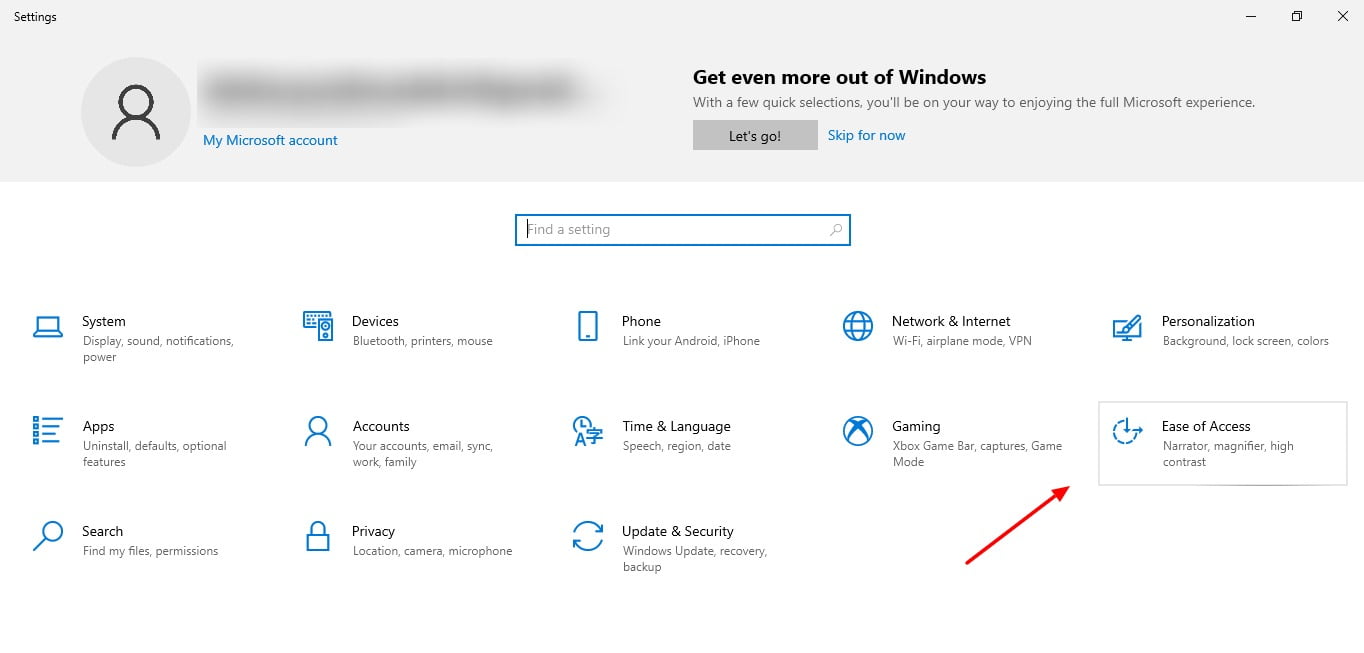
Task: Click the user profile avatar picture
Action: (135, 112)
